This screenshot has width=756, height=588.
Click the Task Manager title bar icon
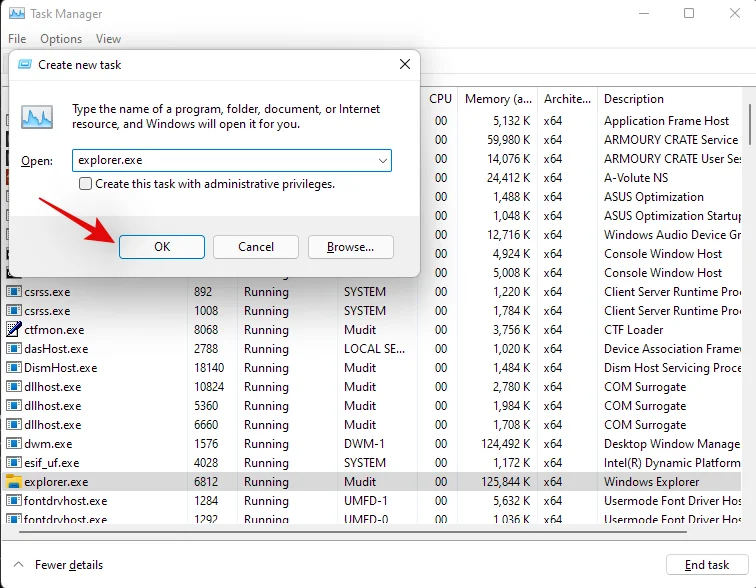click(16, 14)
